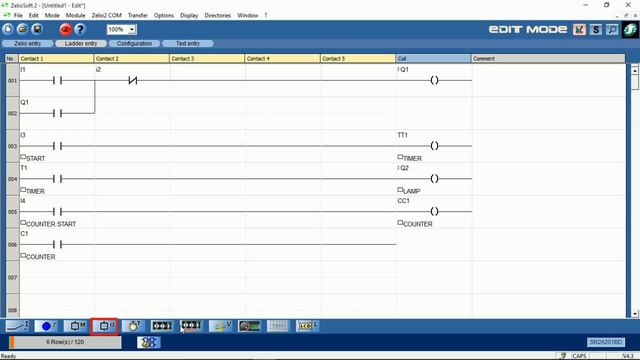Viewport: 640px width, 360px height.
Task: Select the Edit mode icon in header
Action: (579, 29)
